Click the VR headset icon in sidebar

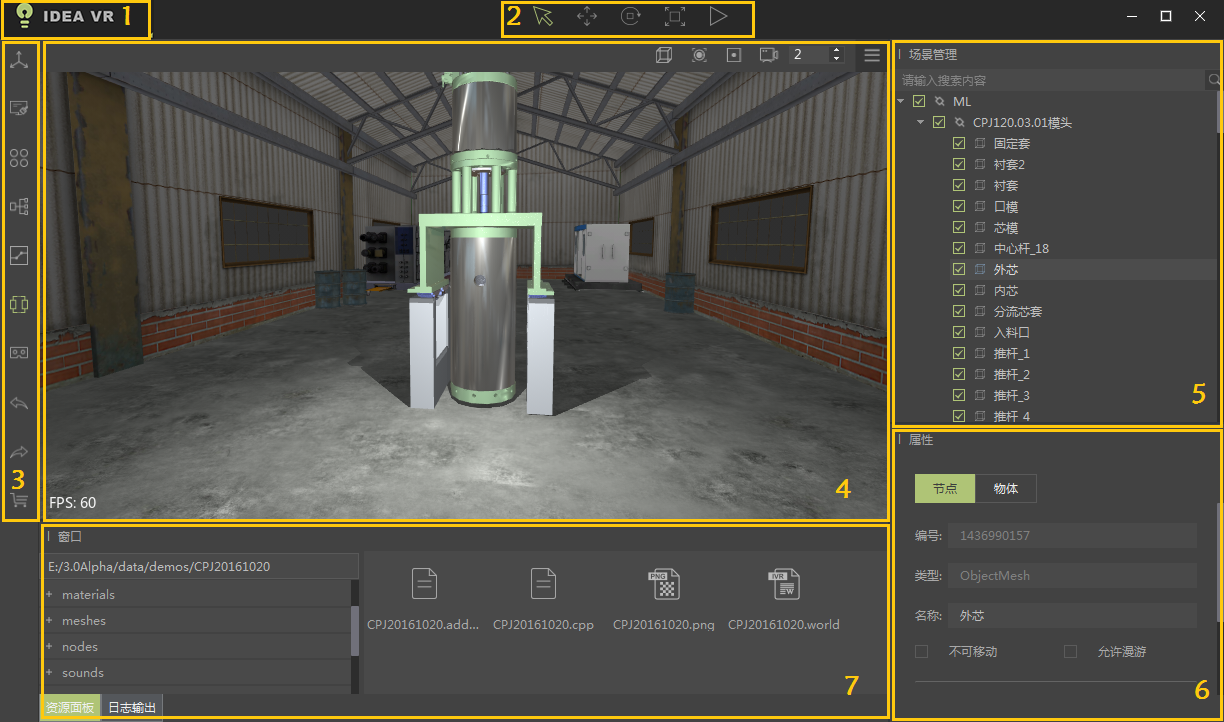point(19,353)
